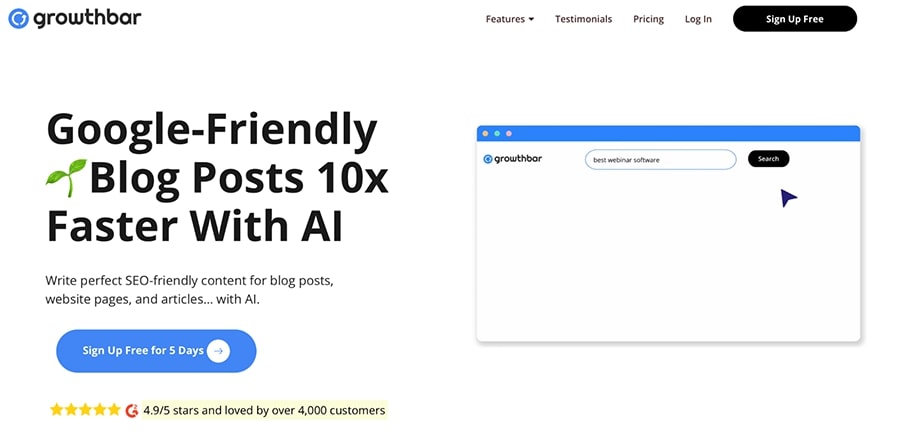Click the 'best webinar software' search field

point(660,159)
